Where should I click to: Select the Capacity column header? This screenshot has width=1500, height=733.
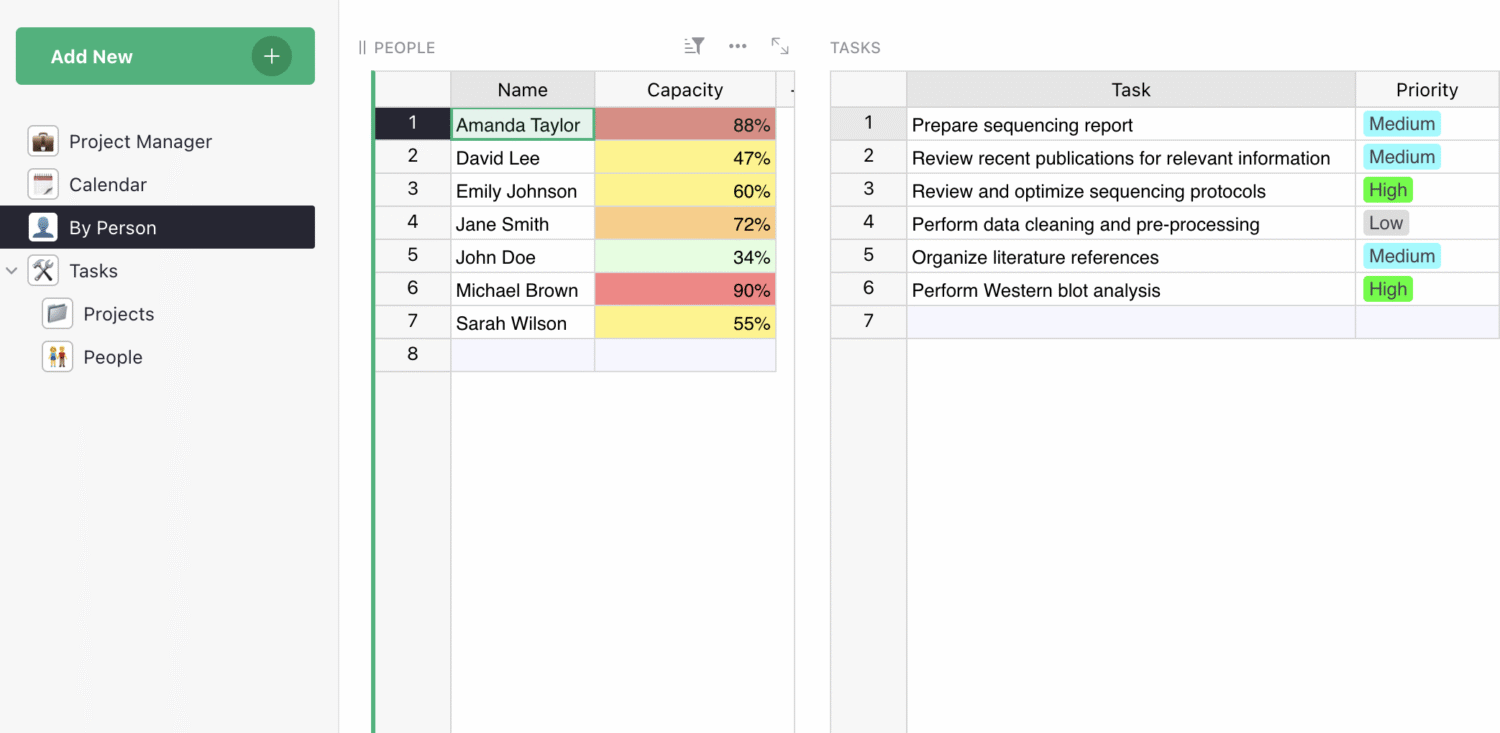[x=684, y=90]
